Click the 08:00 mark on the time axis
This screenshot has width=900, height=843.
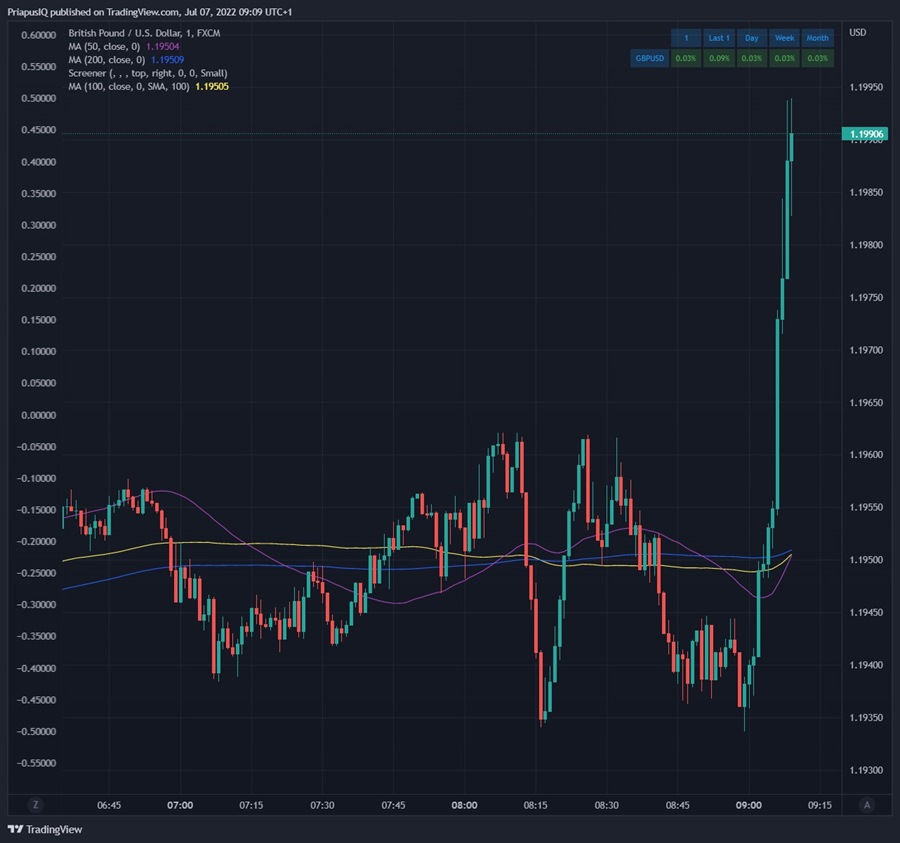tap(463, 805)
